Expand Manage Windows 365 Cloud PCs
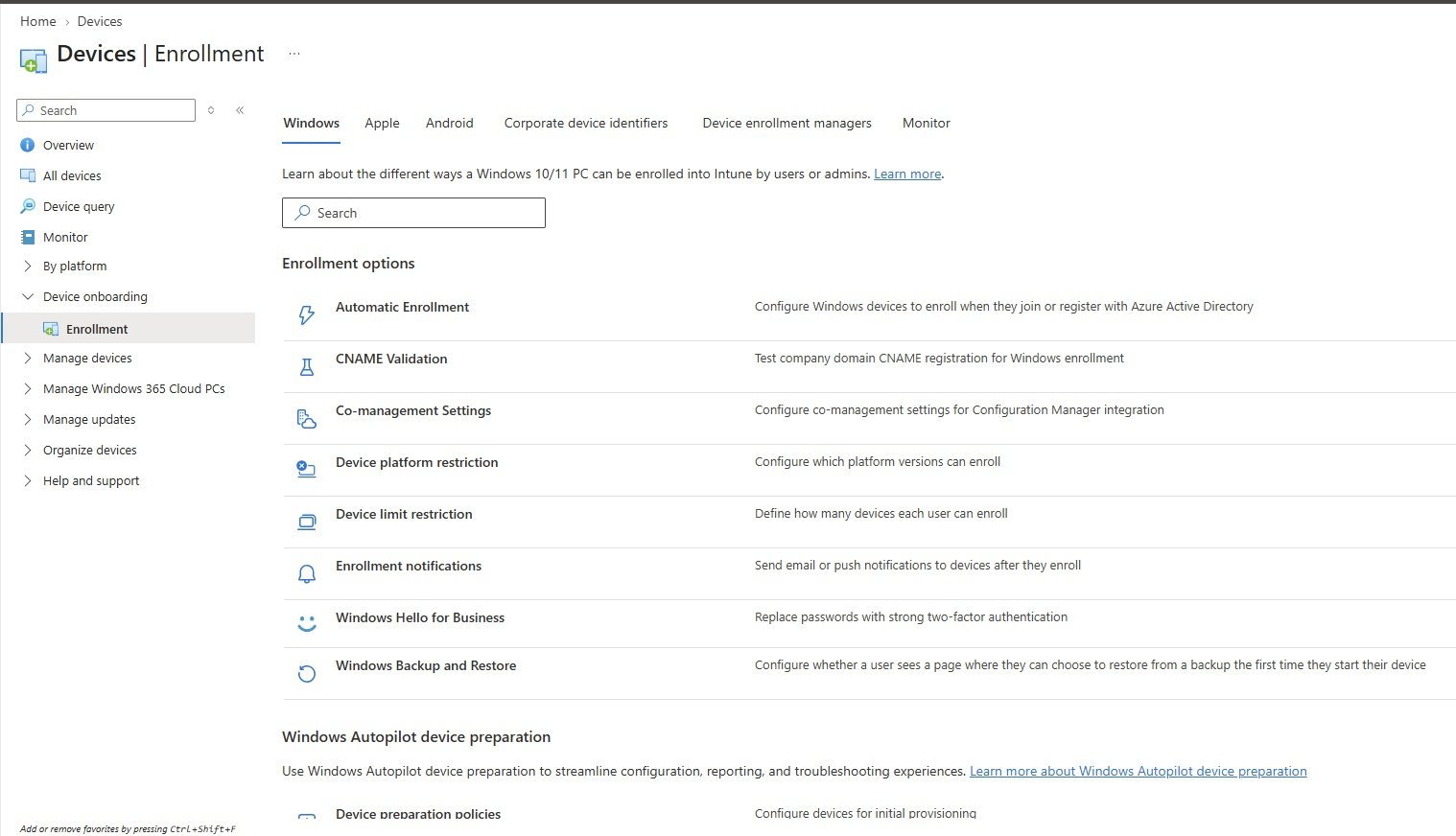The image size is (1456, 836). coord(28,389)
